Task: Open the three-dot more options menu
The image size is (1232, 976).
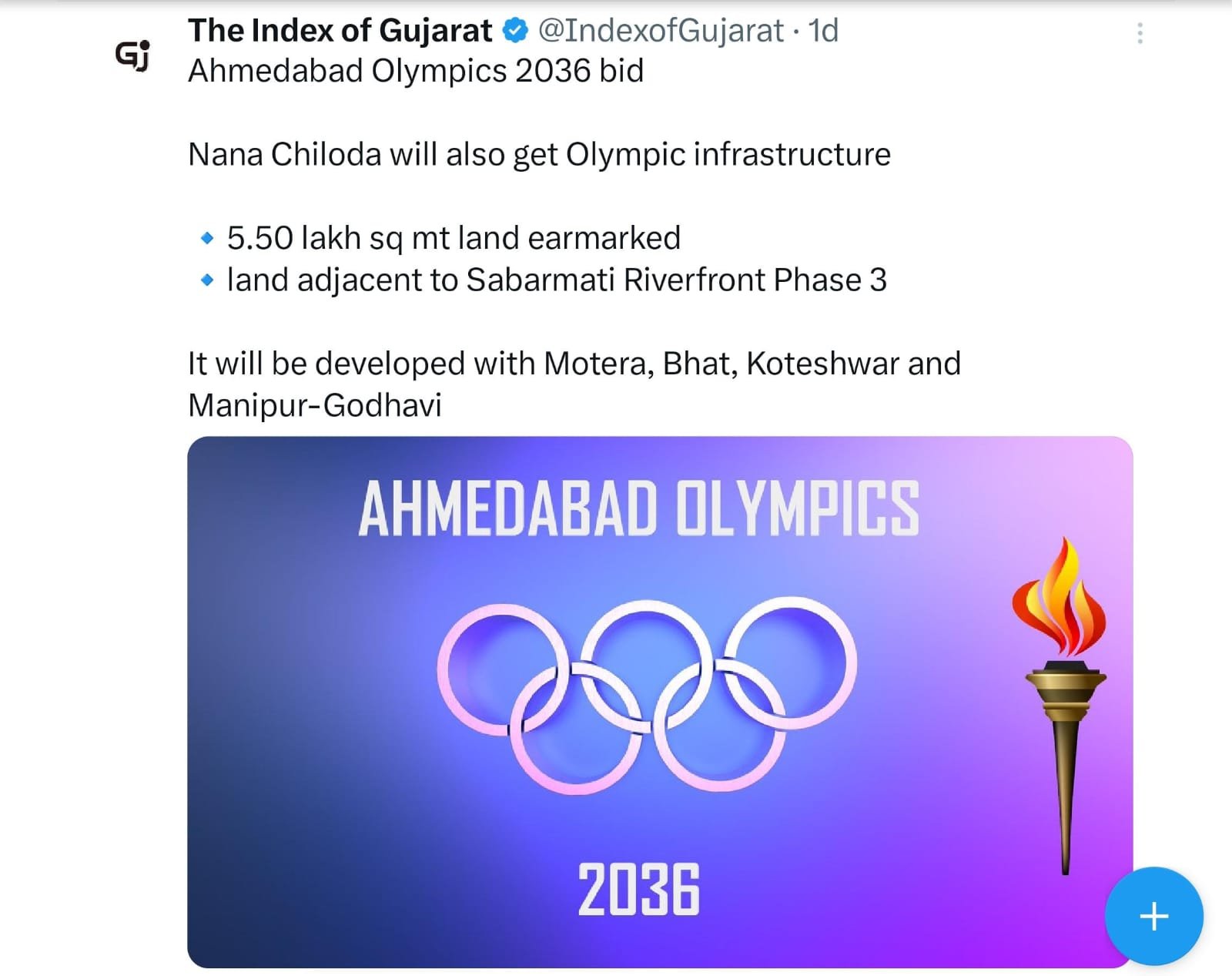Action: (1140, 33)
